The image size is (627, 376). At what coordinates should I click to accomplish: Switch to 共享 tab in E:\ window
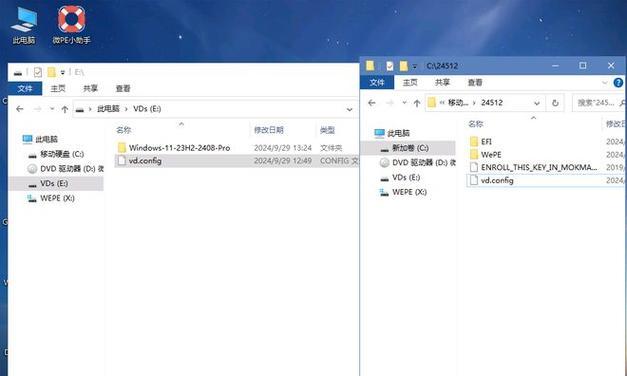pos(90,88)
